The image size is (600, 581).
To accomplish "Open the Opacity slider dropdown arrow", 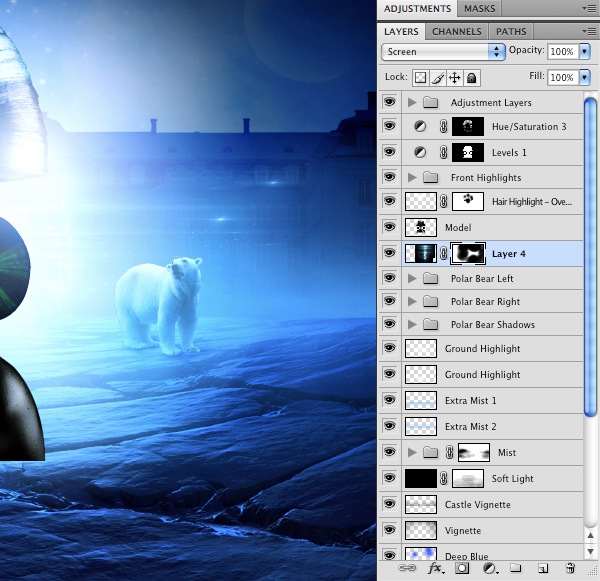I will coord(585,51).
